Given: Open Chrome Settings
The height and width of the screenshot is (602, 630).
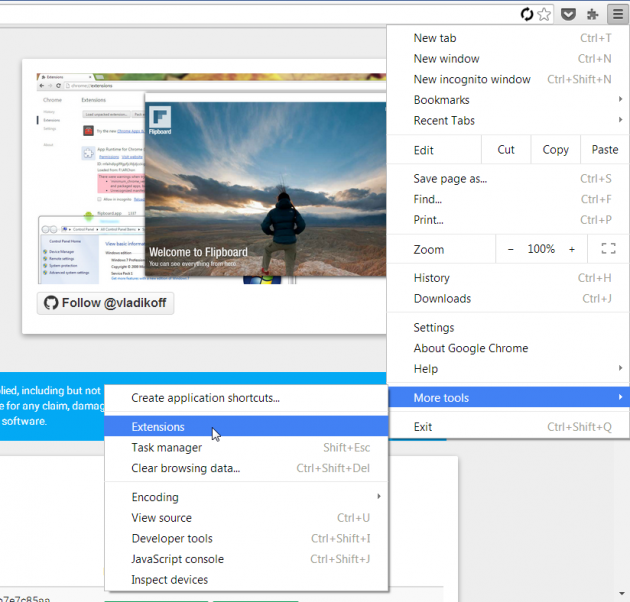Looking at the screenshot, I should pos(508,328).
